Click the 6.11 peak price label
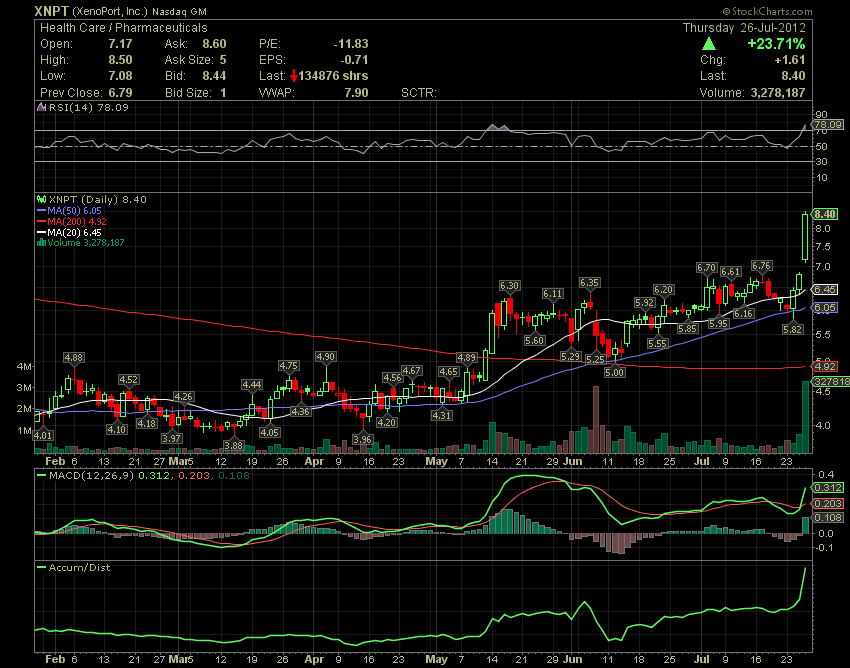 [552, 294]
